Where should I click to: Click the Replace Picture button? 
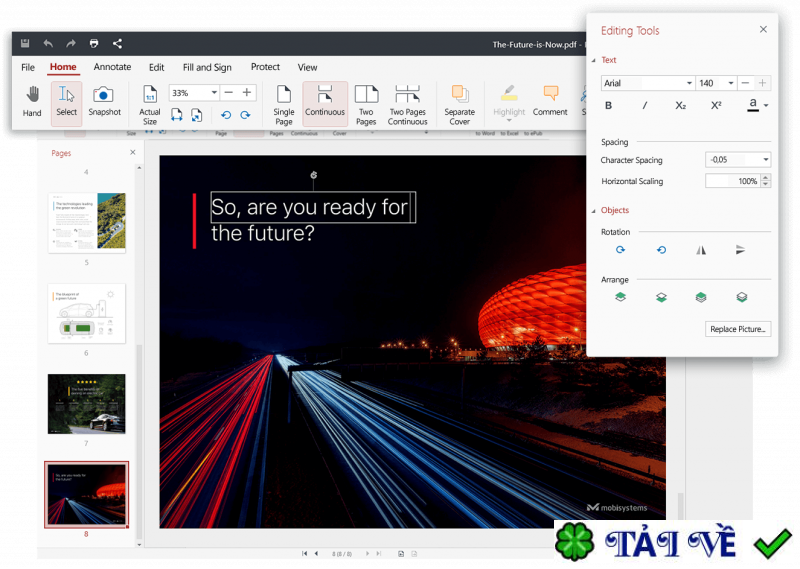point(738,329)
